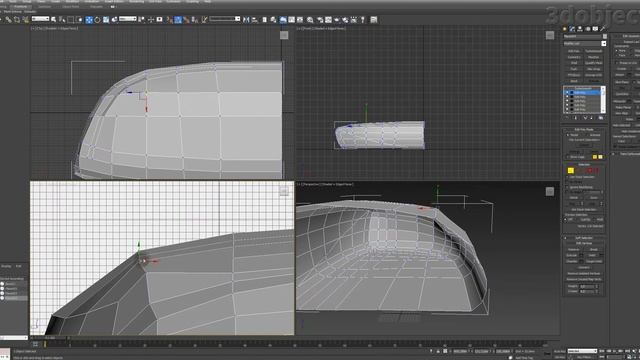Toggle the Snaps toggle icon

[169, 20]
